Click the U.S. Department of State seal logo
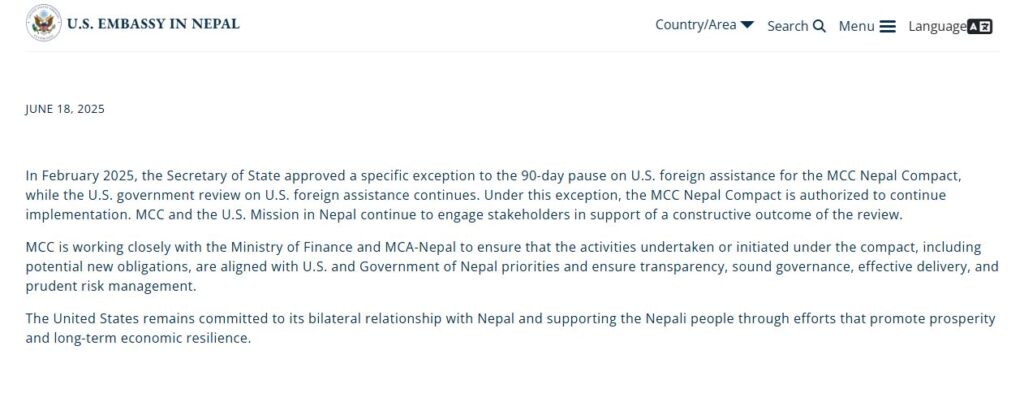The image size is (1024, 402). coord(43,24)
